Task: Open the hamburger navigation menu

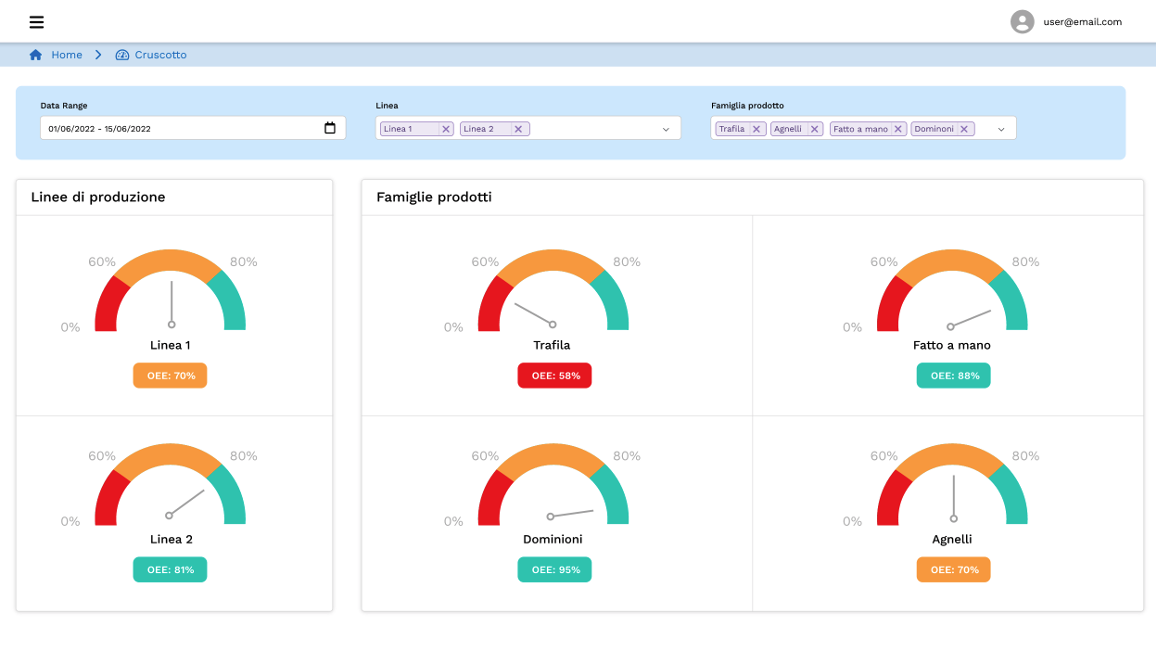Action: [37, 22]
